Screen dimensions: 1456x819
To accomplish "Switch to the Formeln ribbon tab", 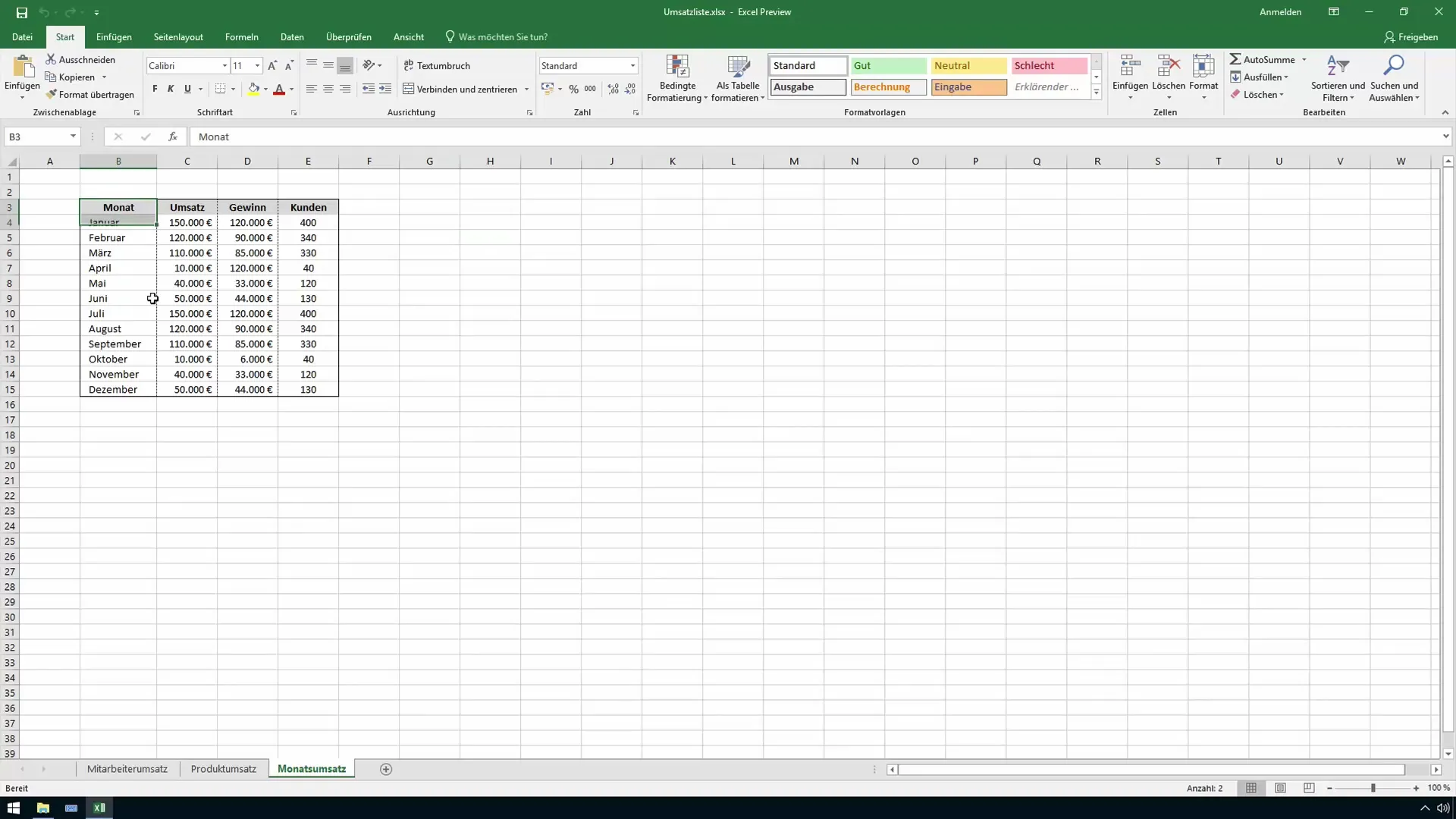I will point(241,37).
